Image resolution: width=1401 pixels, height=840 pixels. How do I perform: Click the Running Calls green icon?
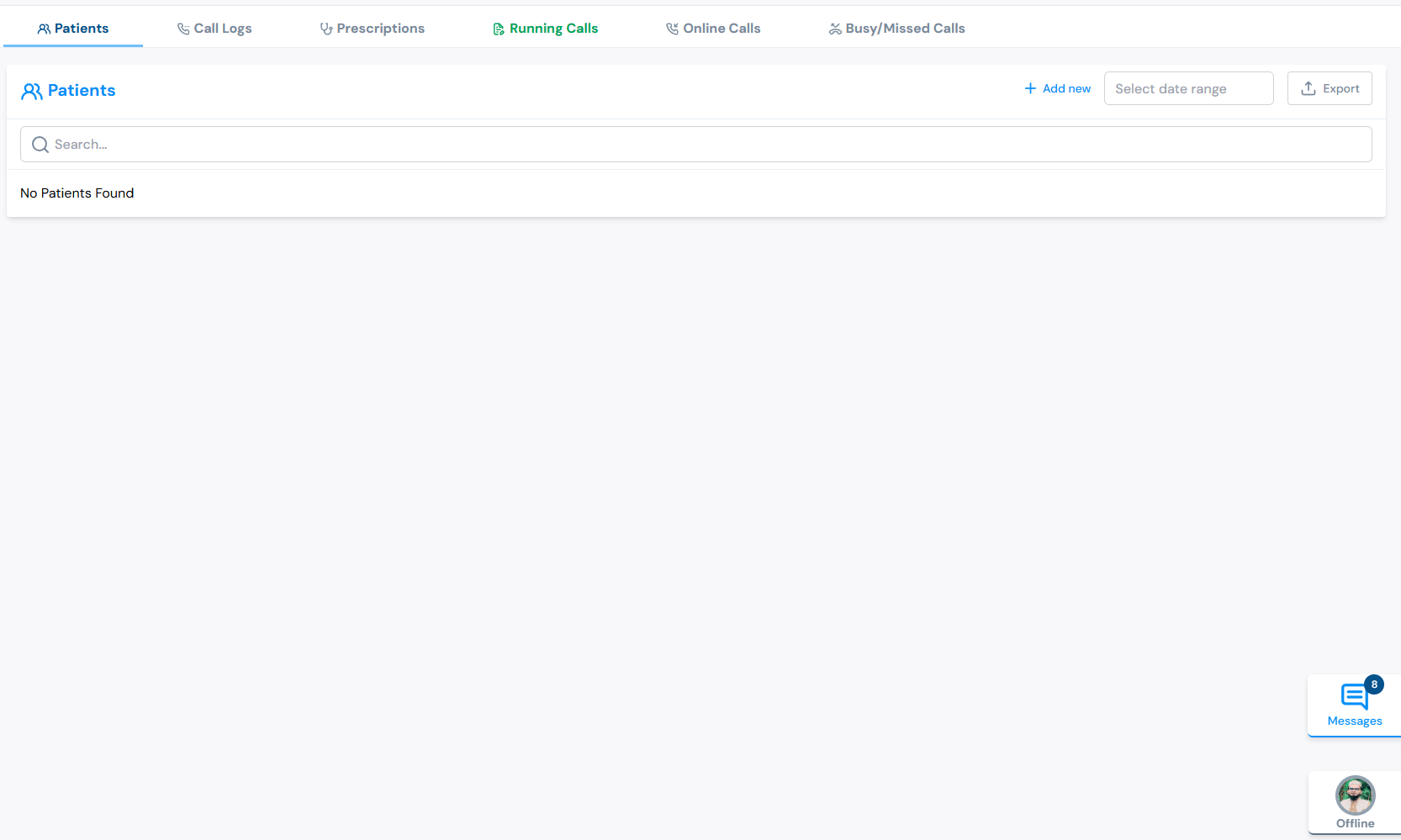[499, 29]
